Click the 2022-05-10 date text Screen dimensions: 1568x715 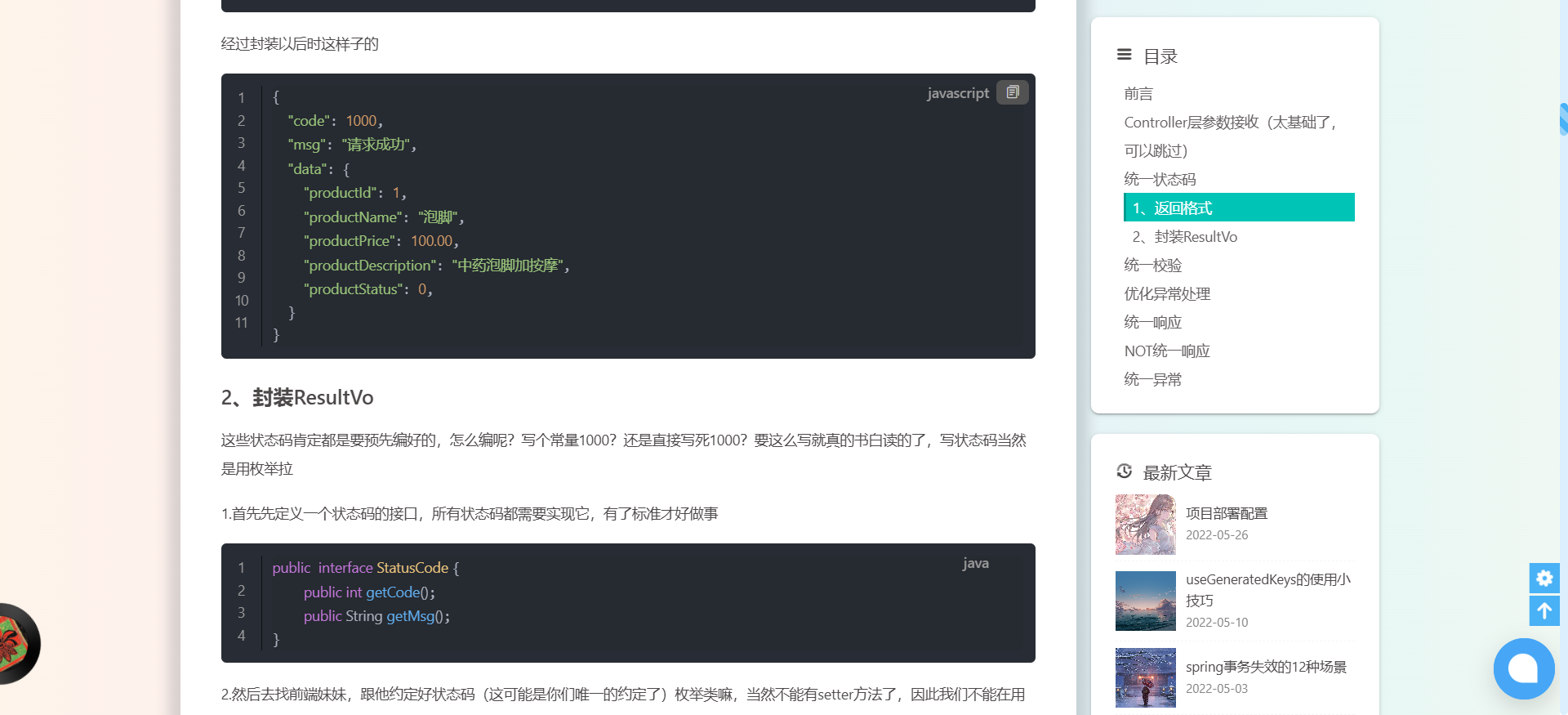tap(1217, 623)
